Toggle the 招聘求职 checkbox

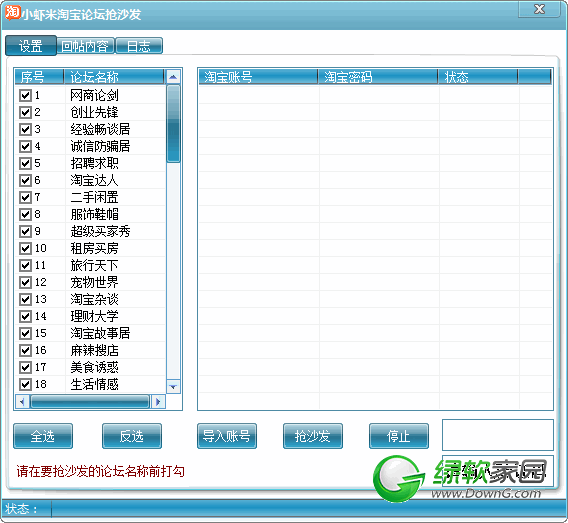[x=25, y=164]
